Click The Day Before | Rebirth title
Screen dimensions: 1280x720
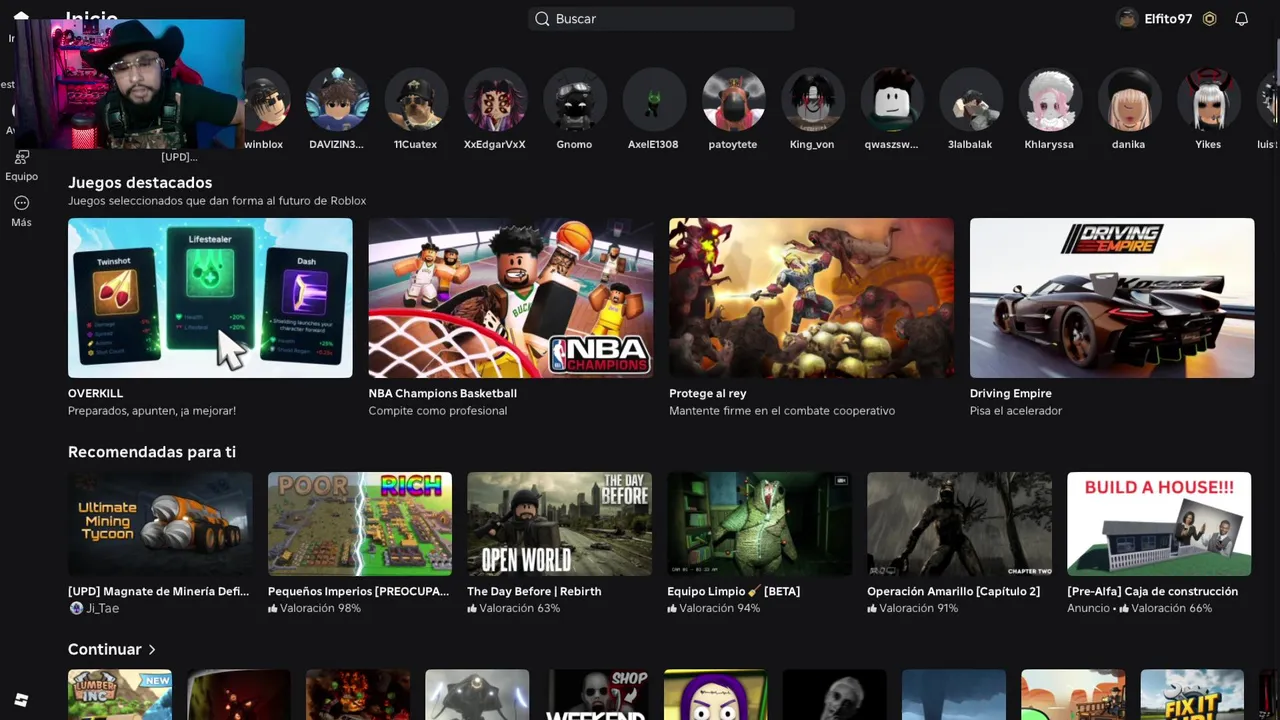[x=534, y=591]
